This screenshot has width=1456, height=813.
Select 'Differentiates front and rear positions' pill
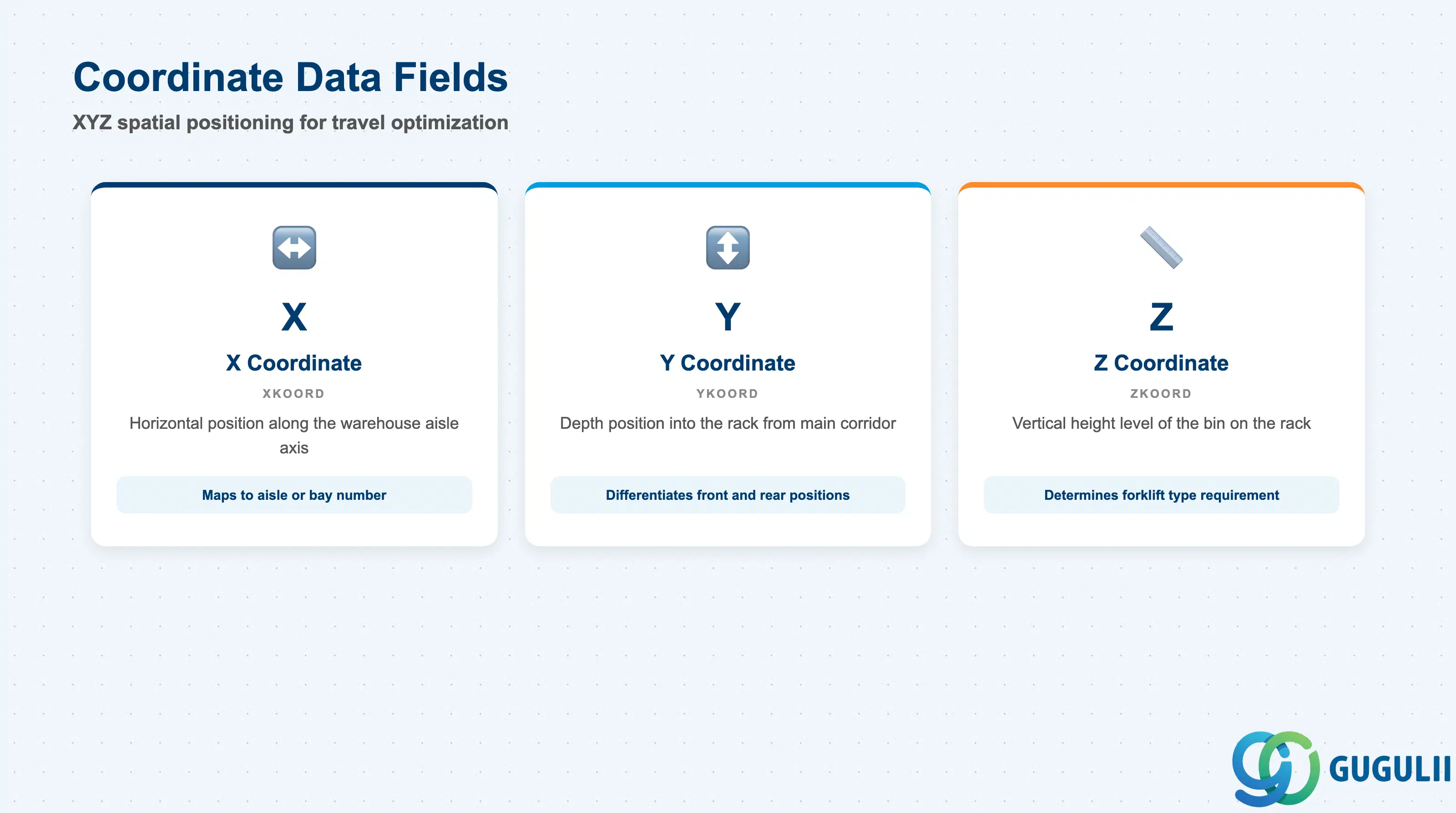pos(728,495)
